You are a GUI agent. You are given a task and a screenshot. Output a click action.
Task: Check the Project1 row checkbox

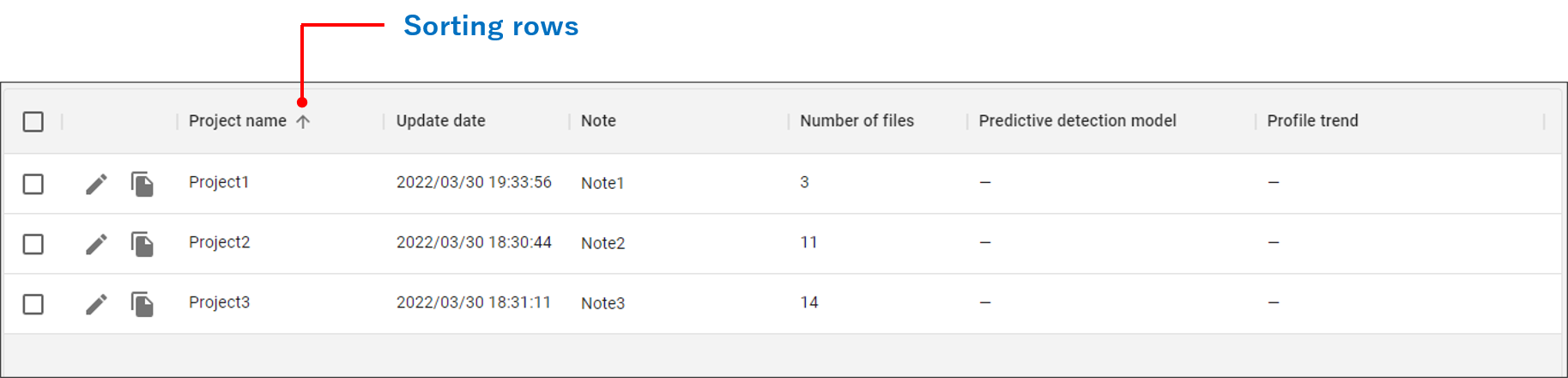pos(33,184)
